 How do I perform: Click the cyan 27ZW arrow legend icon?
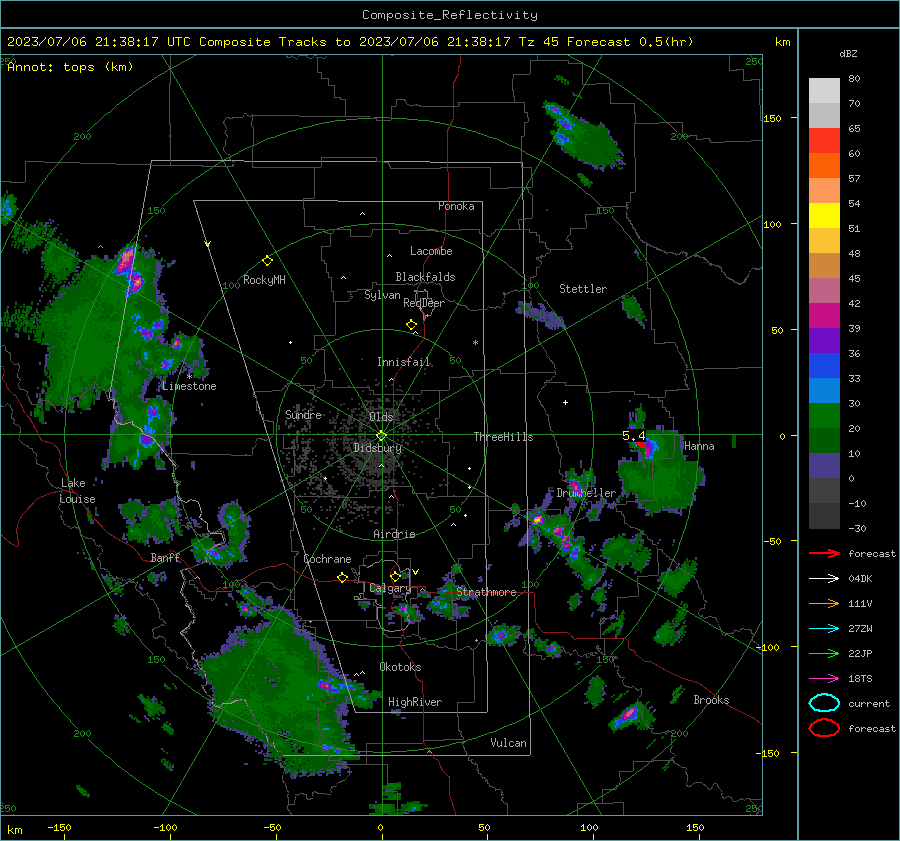[824, 629]
